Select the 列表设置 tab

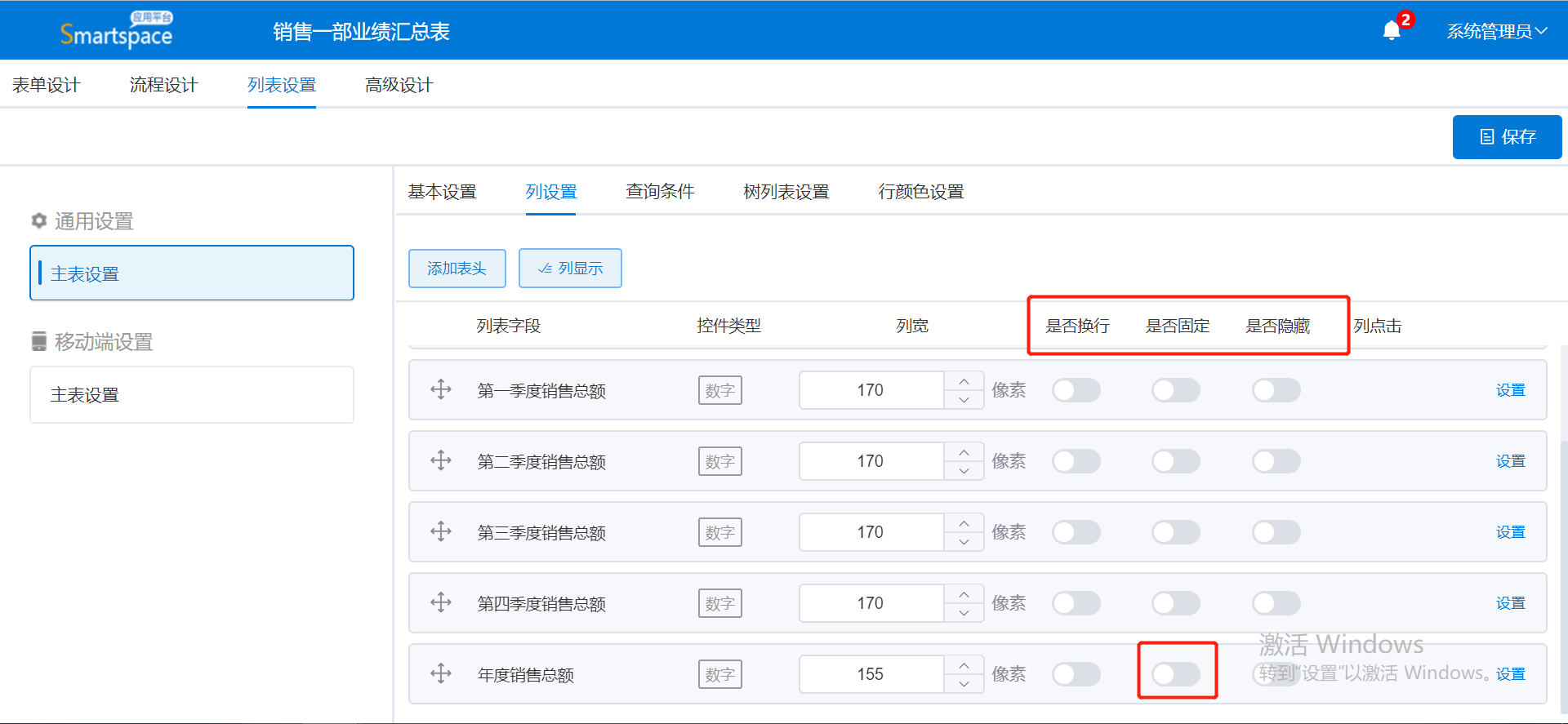[x=282, y=85]
